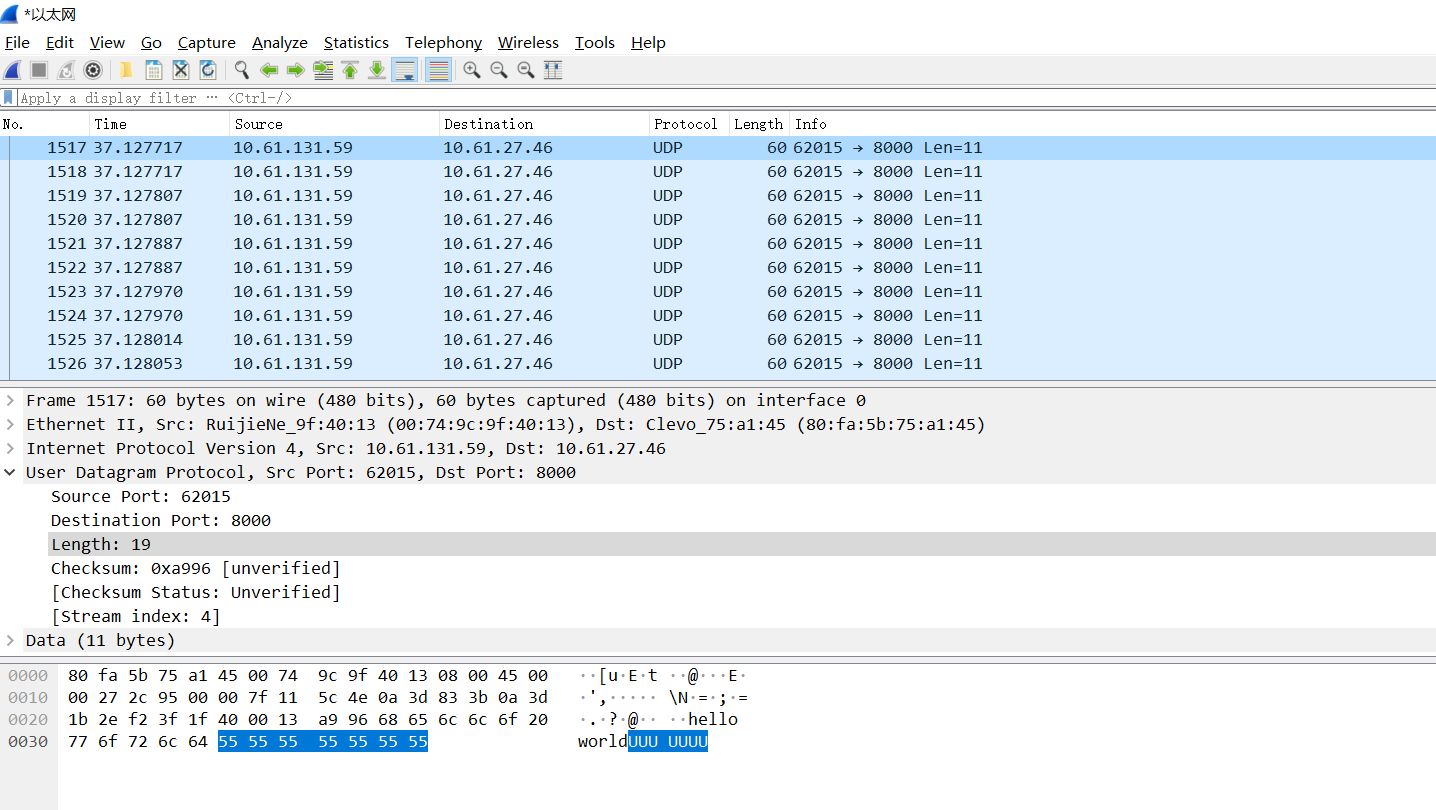
Task: Go forward in packet history
Action: pyautogui.click(x=295, y=70)
